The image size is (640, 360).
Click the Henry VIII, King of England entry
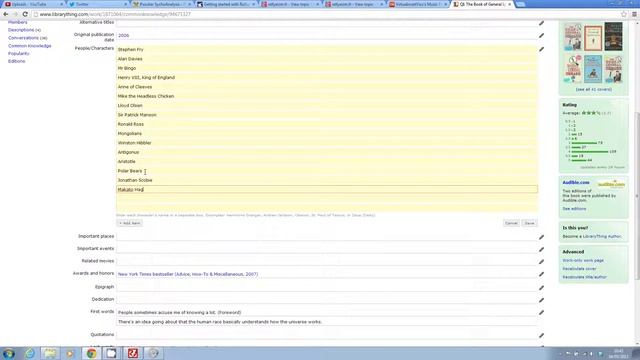[x=327, y=78]
